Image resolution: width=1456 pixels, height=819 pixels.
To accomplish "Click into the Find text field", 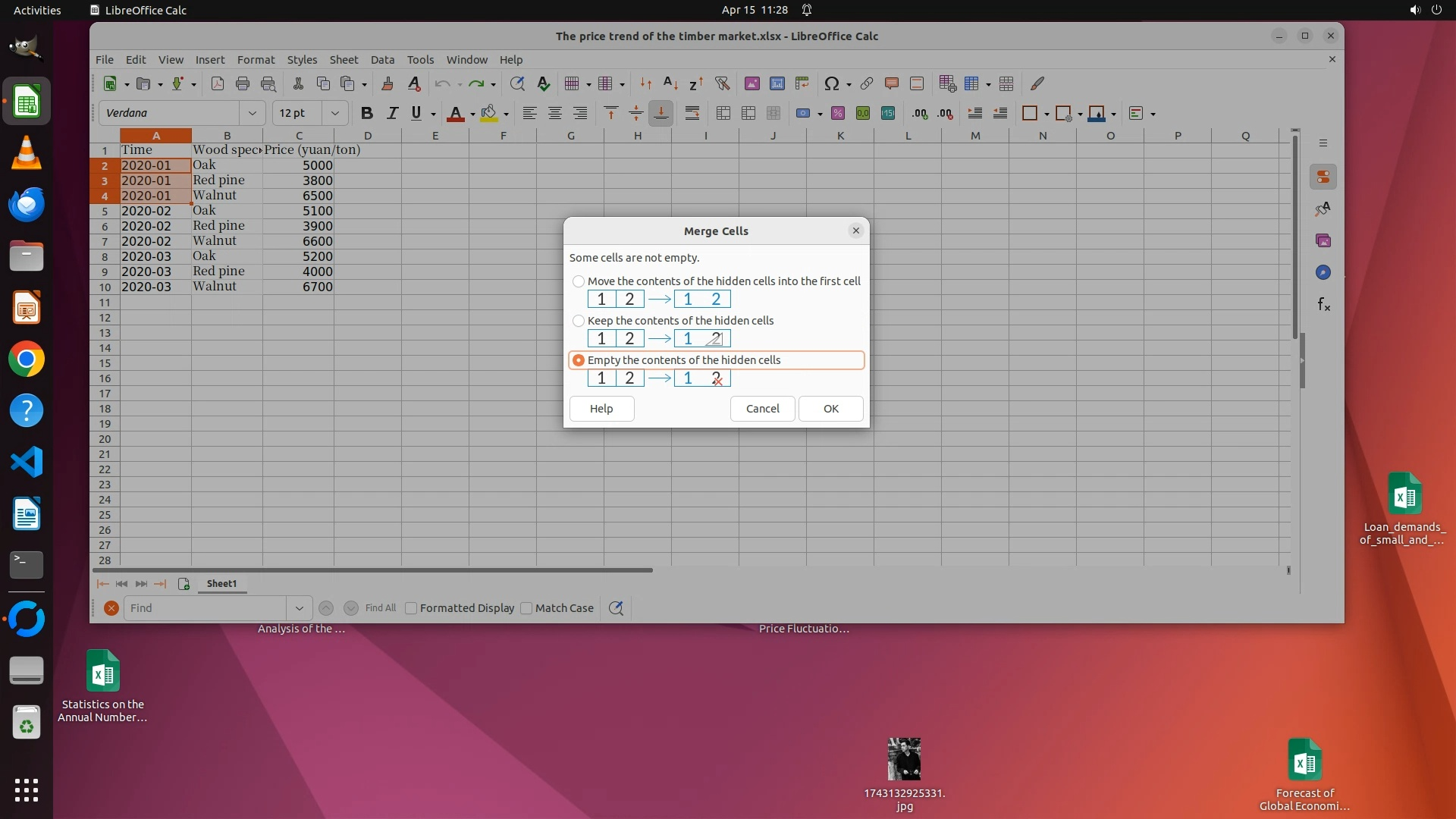I will coord(205,608).
